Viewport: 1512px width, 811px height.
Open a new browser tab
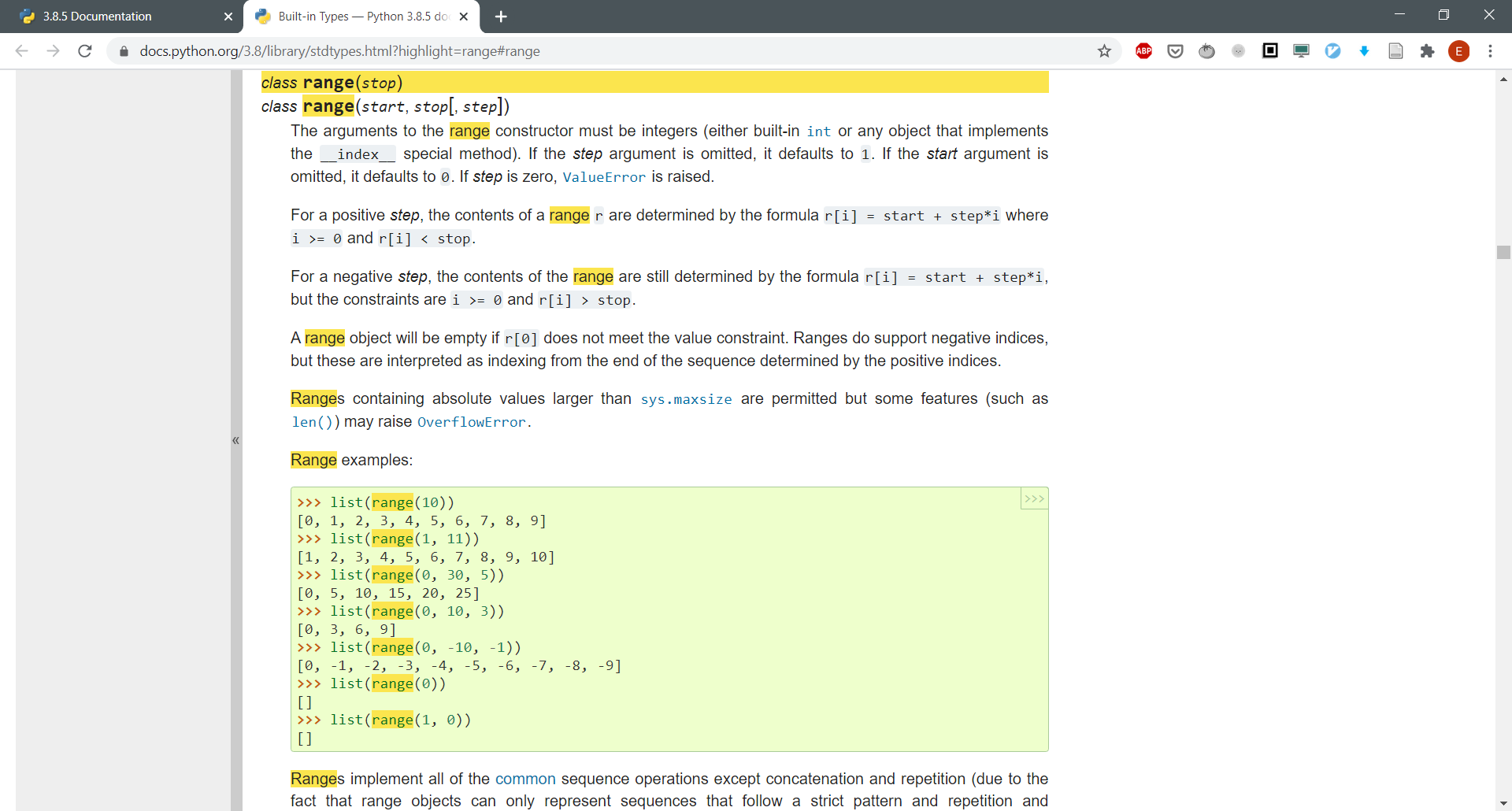[501, 17]
